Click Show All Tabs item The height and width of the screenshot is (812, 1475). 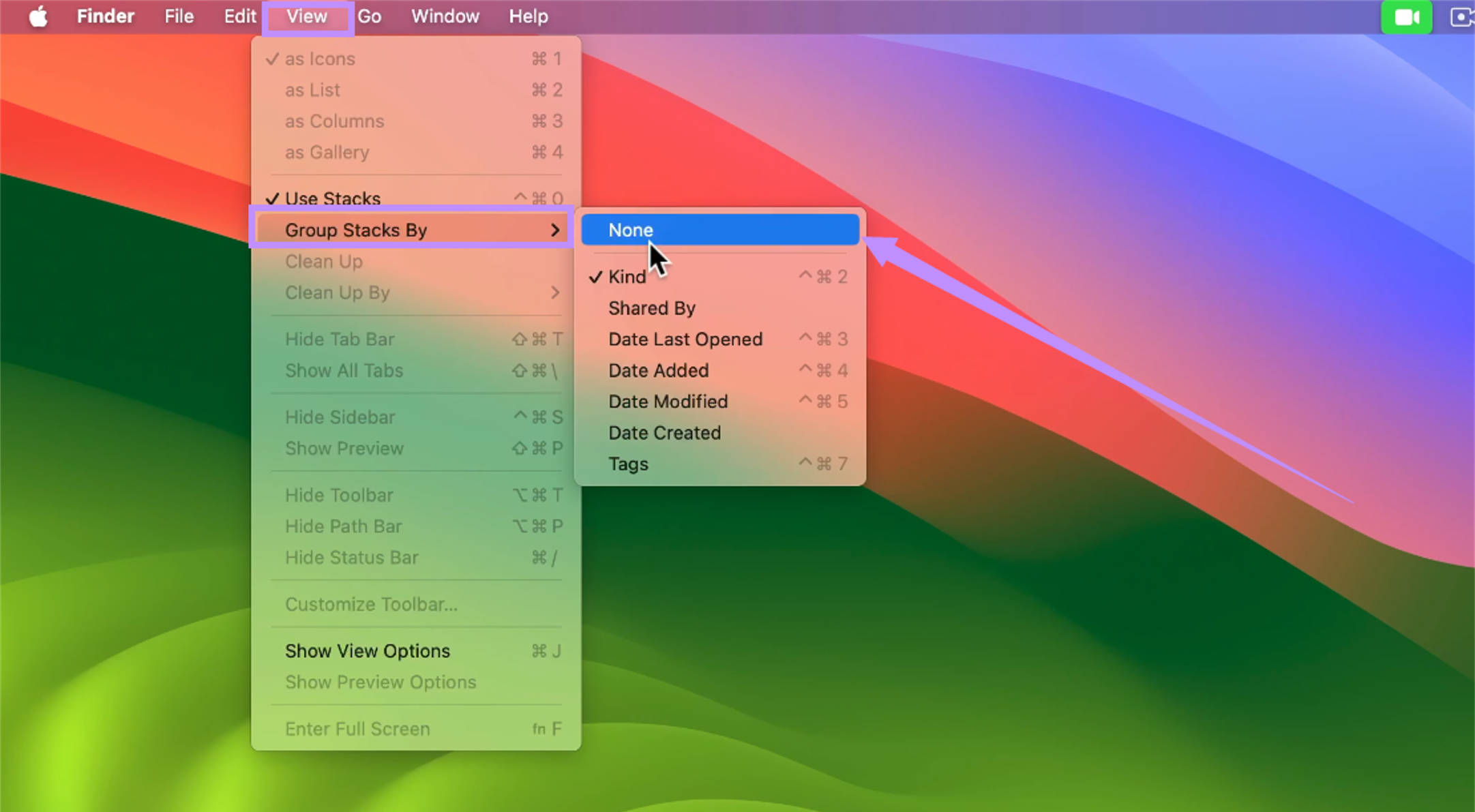pos(416,370)
